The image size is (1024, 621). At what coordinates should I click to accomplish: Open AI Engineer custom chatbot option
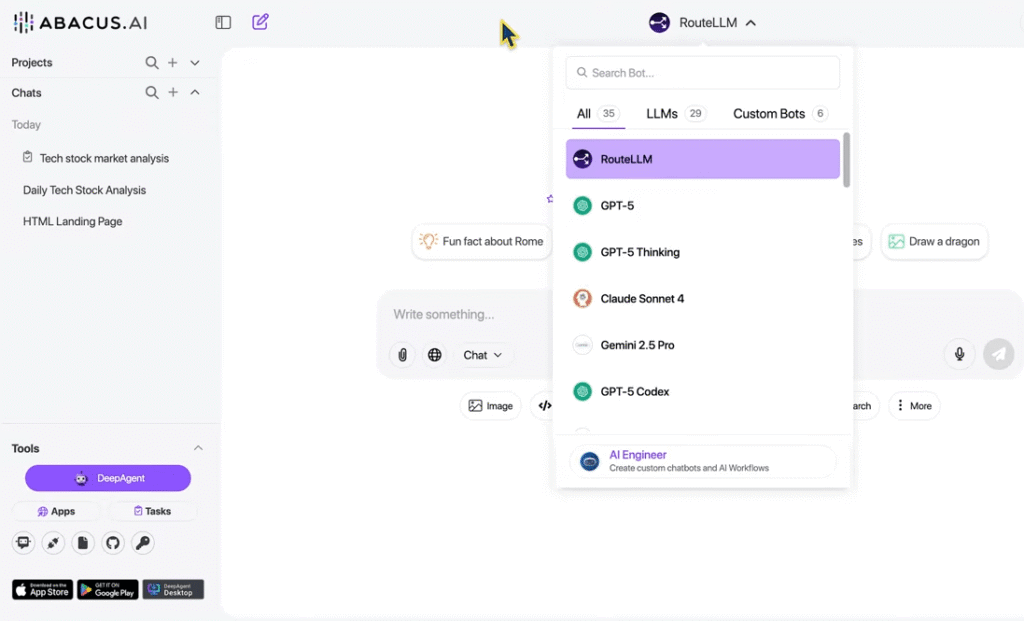[703, 461]
